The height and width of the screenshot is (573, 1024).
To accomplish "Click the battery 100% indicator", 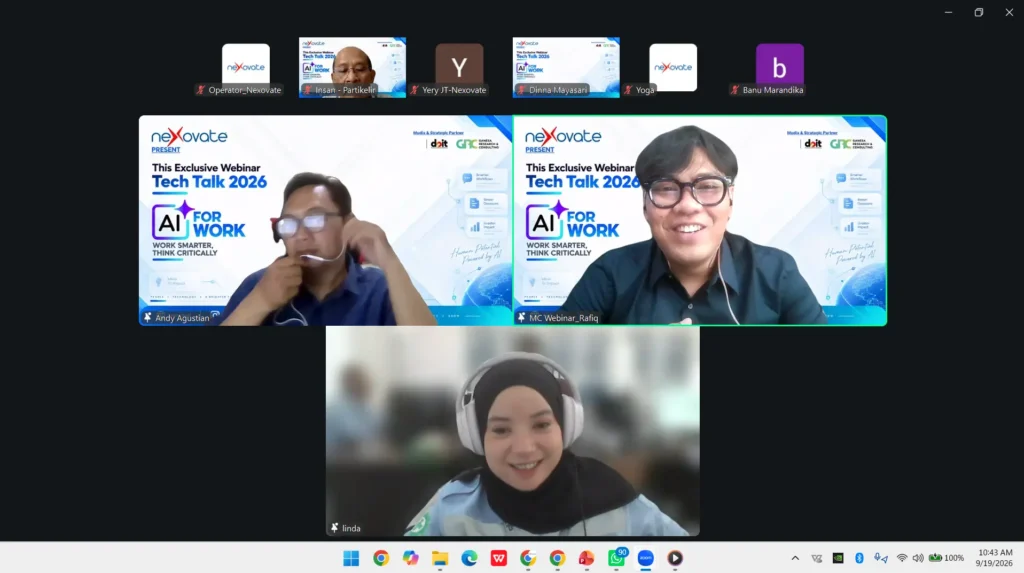I will tap(946, 558).
